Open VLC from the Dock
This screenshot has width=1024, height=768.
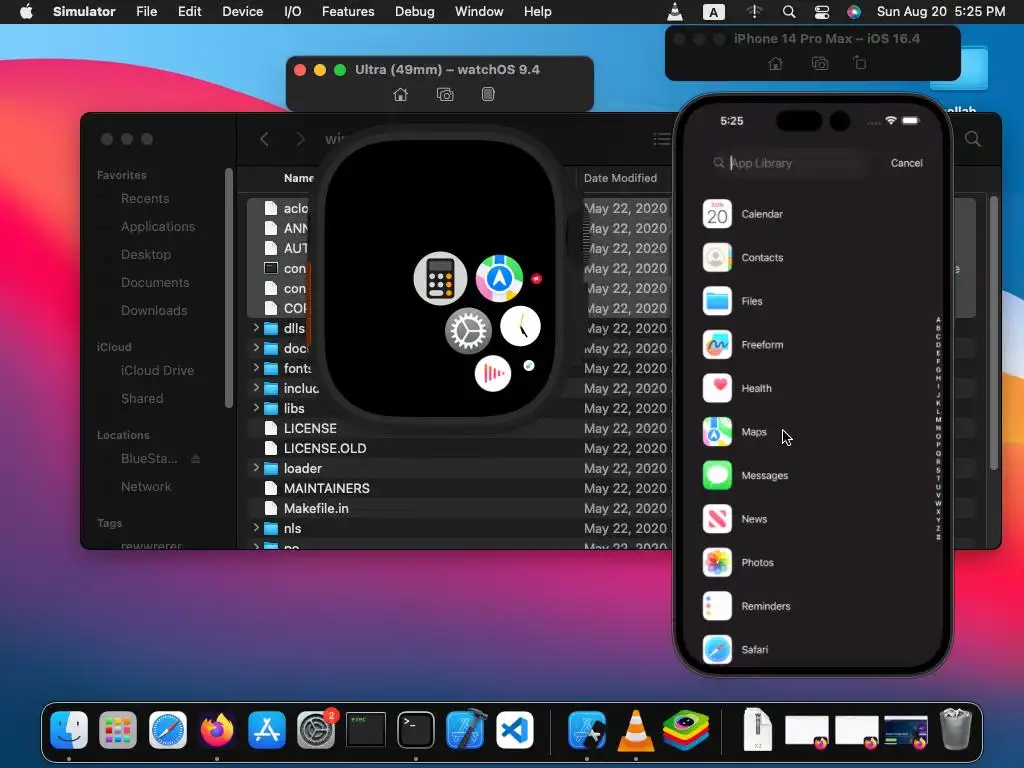pyautogui.click(x=635, y=729)
